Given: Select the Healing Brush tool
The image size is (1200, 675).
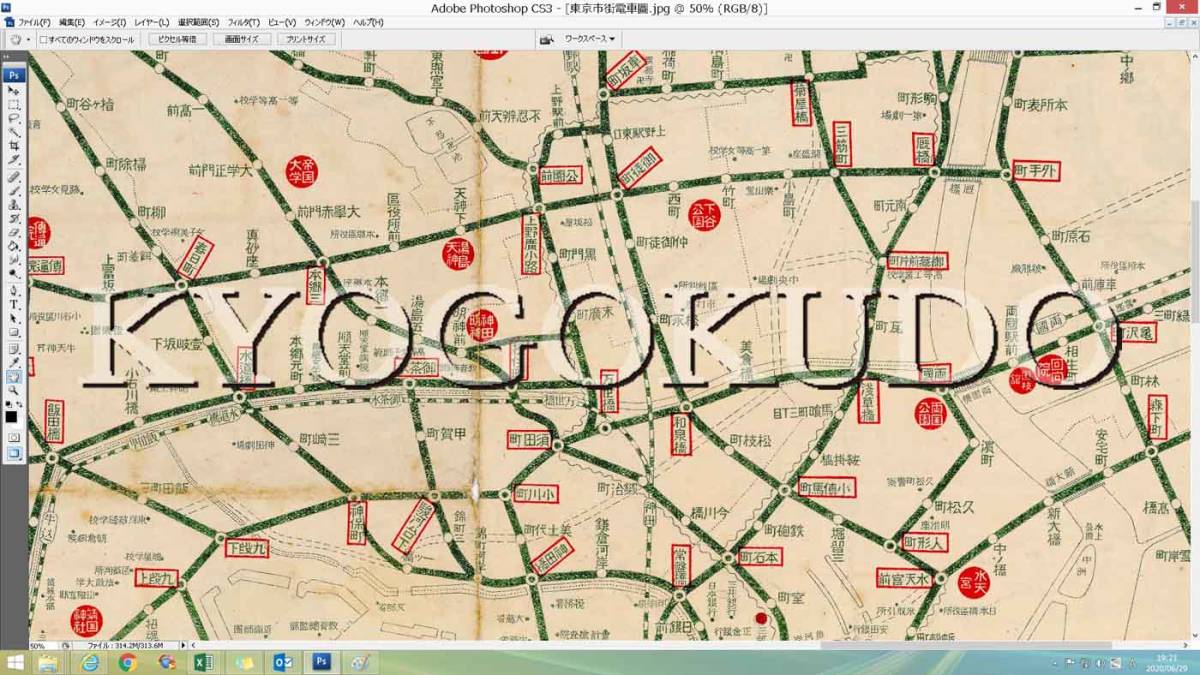Looking at the screenshot, I should [x=14, y=175].
